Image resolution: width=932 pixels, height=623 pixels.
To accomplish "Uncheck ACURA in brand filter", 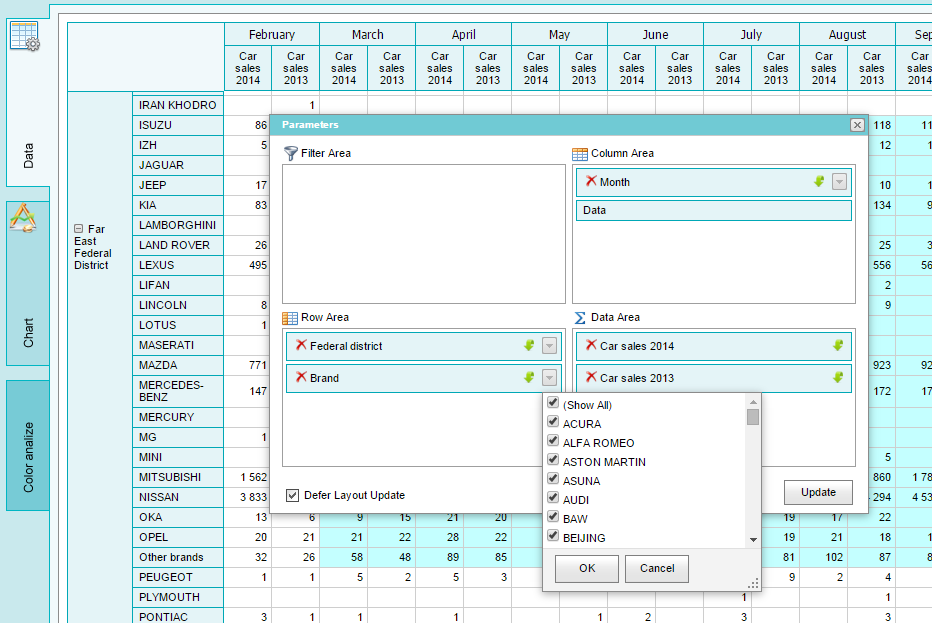I will pos(553,422).
